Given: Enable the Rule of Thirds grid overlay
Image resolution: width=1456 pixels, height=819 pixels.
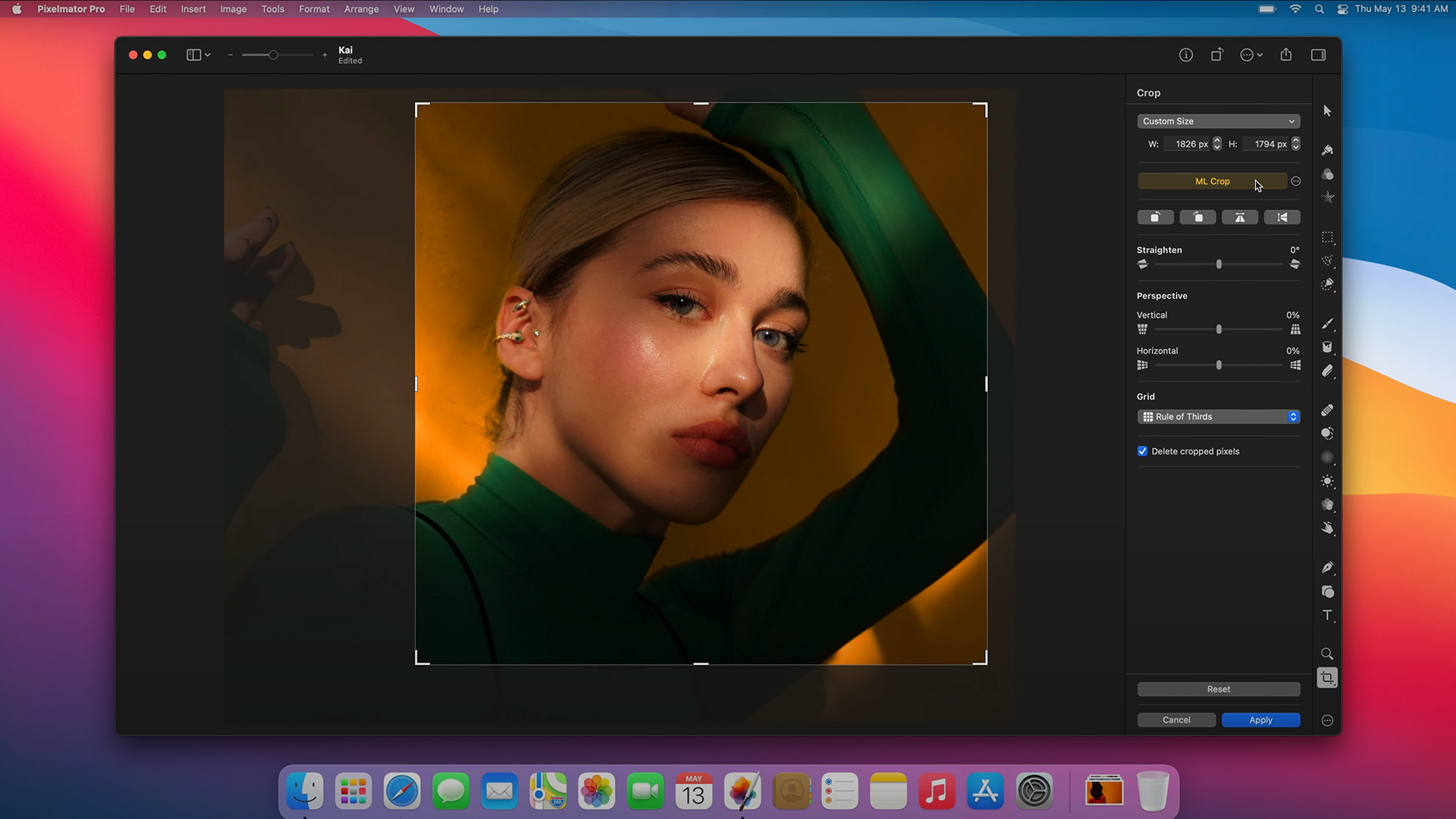Looking at the screenshot, I should 1218,416.
